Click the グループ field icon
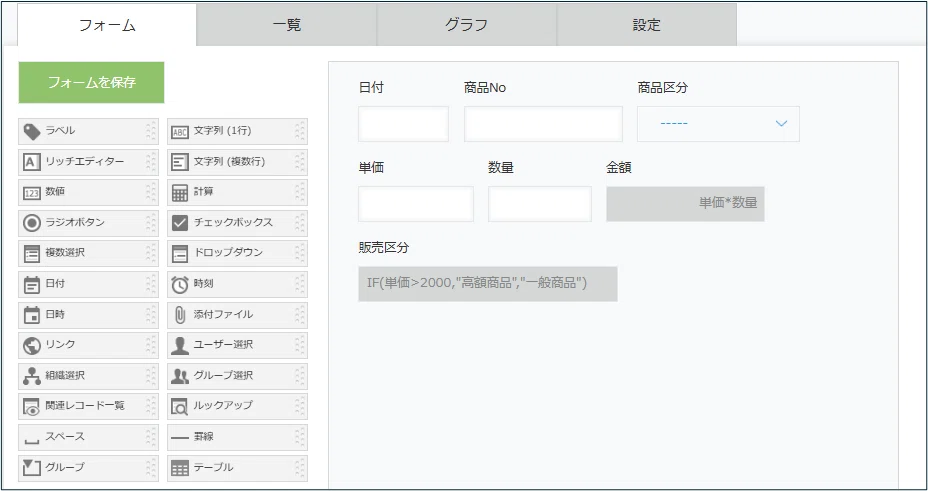928x491 pixels. [x=32, y=467]
